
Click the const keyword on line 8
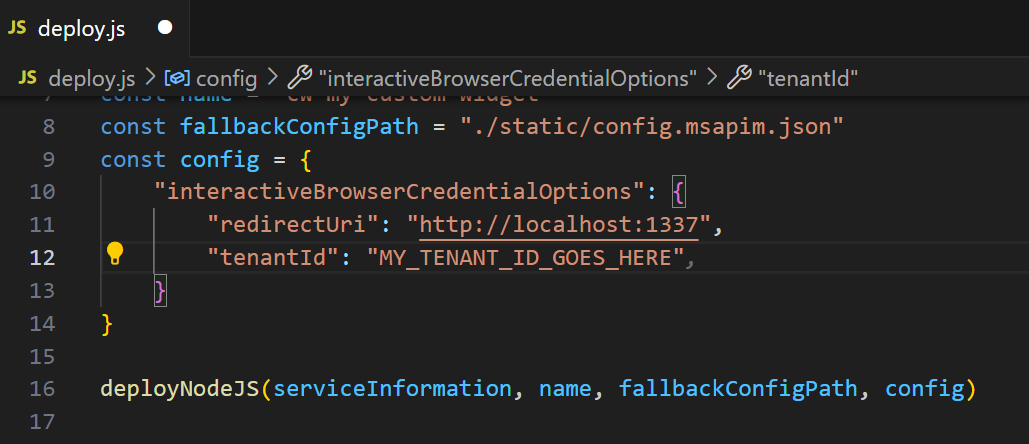tap(133, 126)
